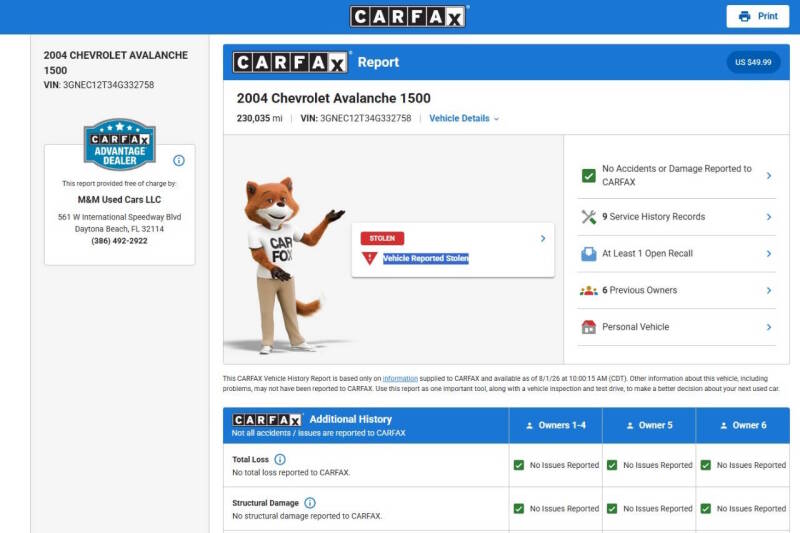800x533 pixels.
Task: Expand At Least 1 Open Recall chevron
Action: click(x=769, y=253)
